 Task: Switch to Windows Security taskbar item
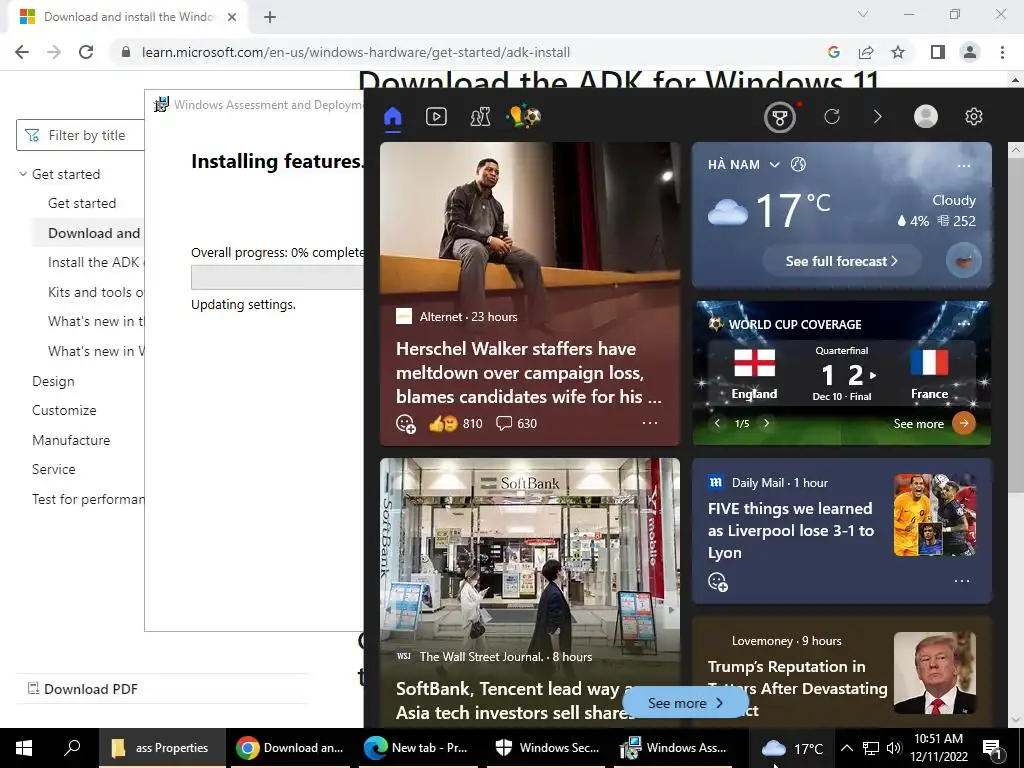click(x=549, y=748)
